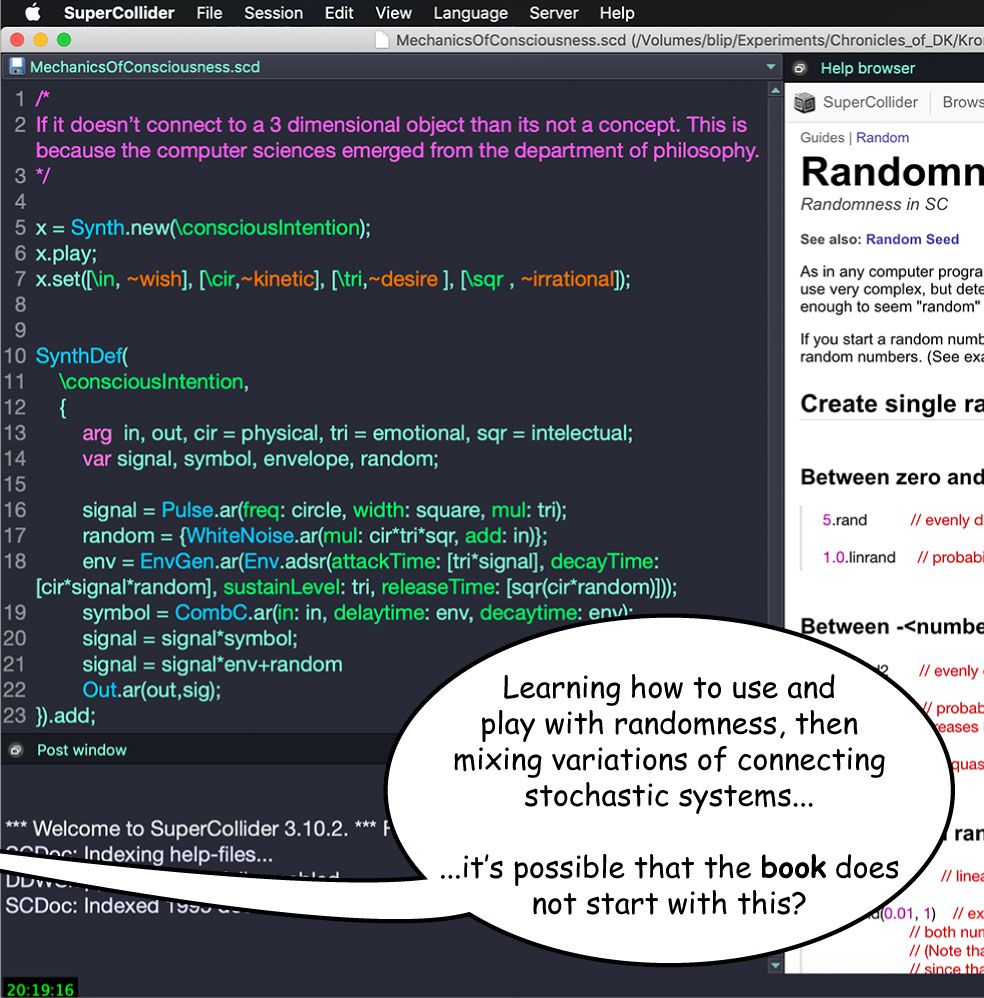Open the Random Seed see-also link
The width and height of the screenshot is (984, 998).
pos(912,239)
